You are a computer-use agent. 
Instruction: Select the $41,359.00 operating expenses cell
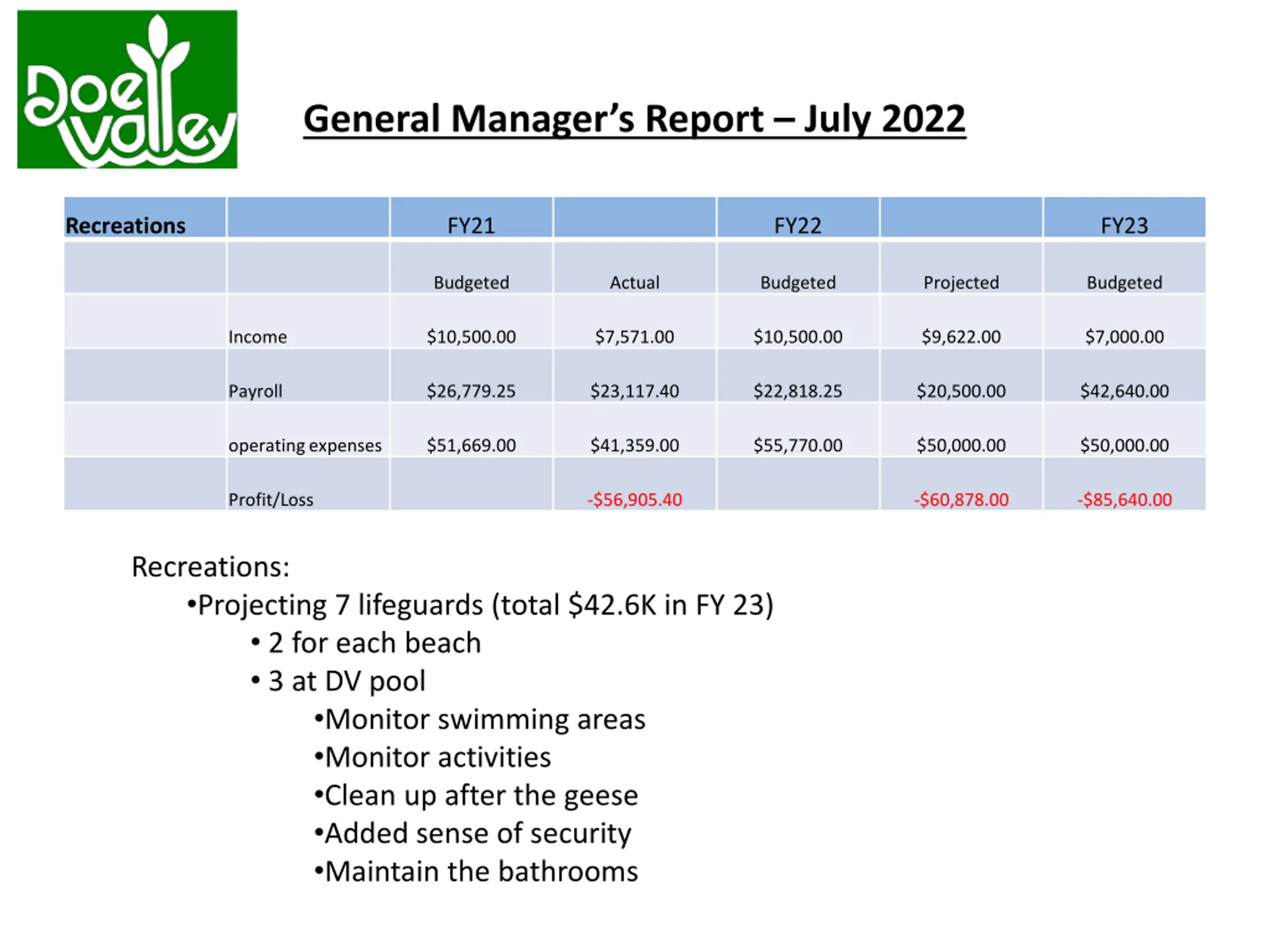pyautogui.click(x=635, y=430)
